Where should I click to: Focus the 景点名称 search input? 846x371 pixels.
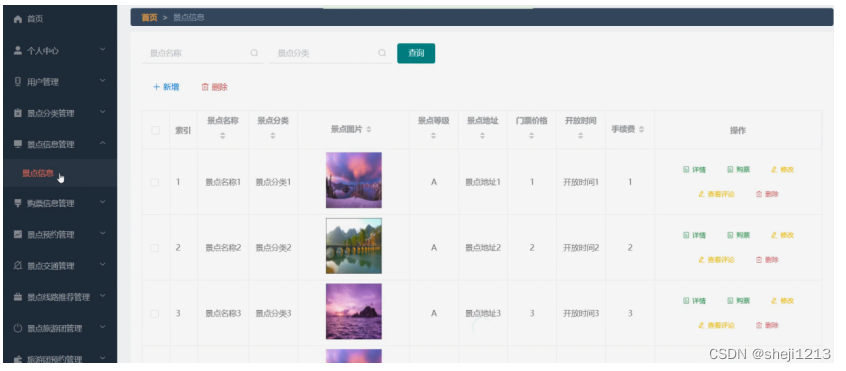click(x=202, y=53)
